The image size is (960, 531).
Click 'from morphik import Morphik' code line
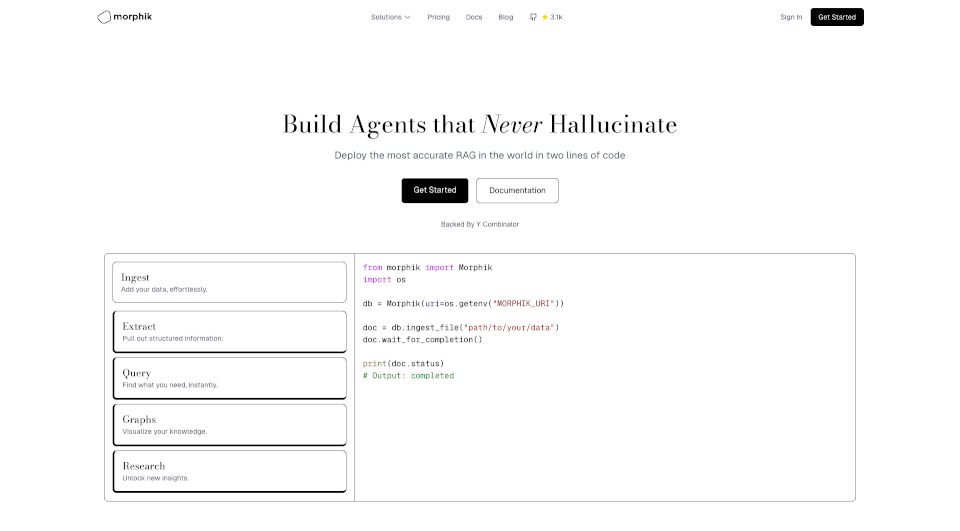point(427,267)
